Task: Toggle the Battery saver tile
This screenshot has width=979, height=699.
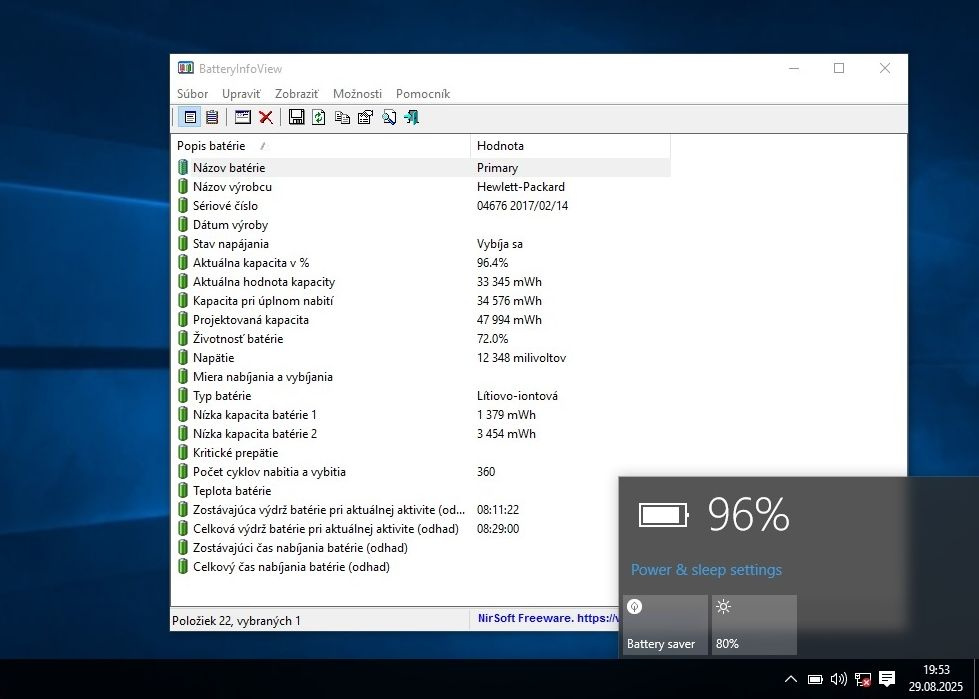Action: click(x=664, y=625)
